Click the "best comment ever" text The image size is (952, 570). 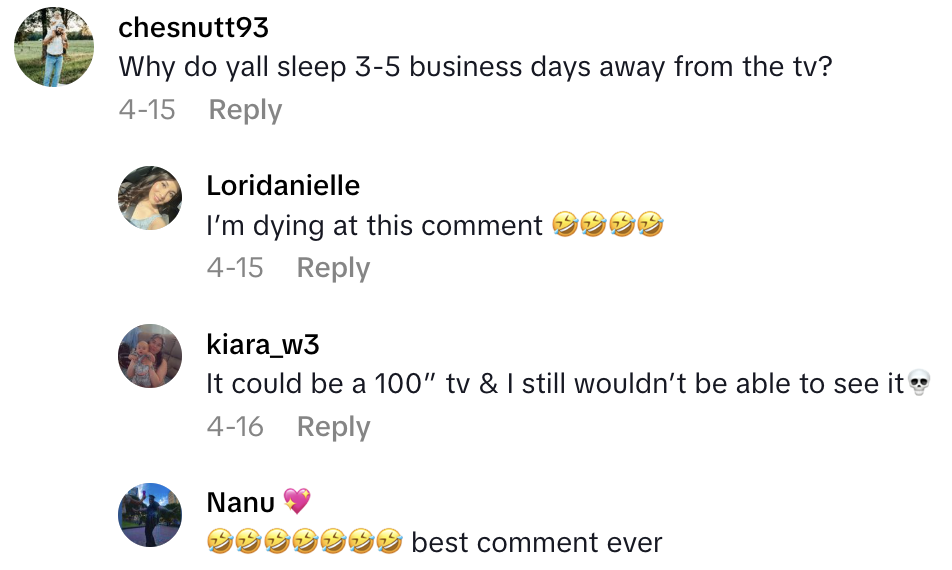coord(537,543)
